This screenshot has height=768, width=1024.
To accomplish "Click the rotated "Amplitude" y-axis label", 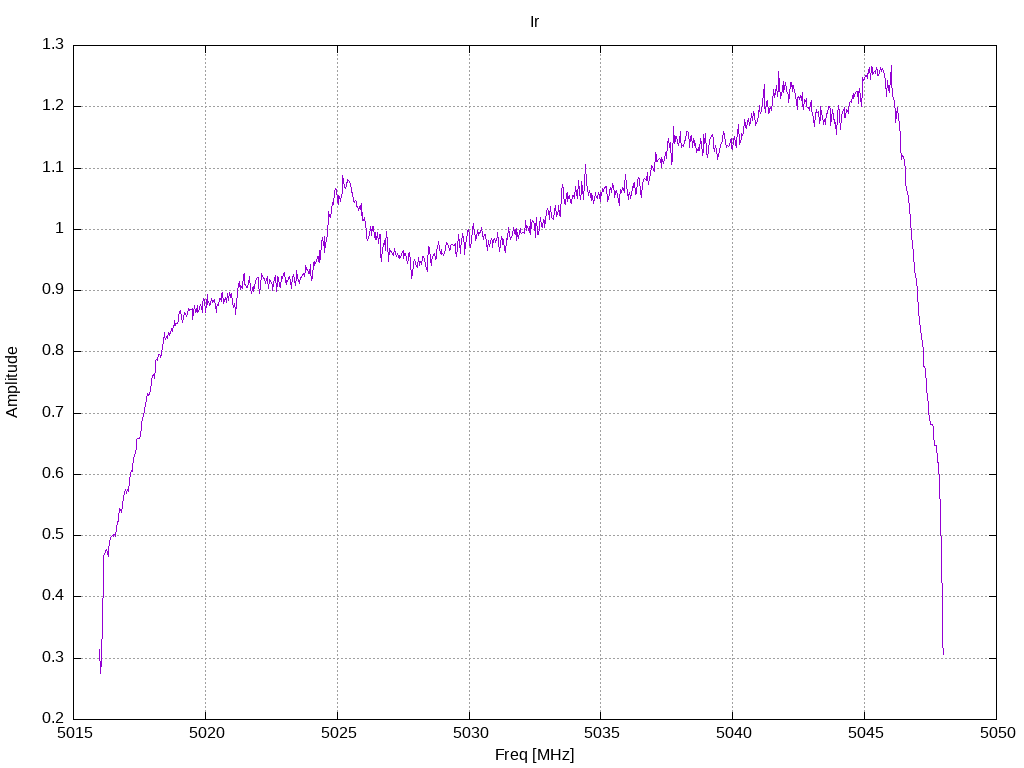I will pyautogui.click(x=13, y=382).
